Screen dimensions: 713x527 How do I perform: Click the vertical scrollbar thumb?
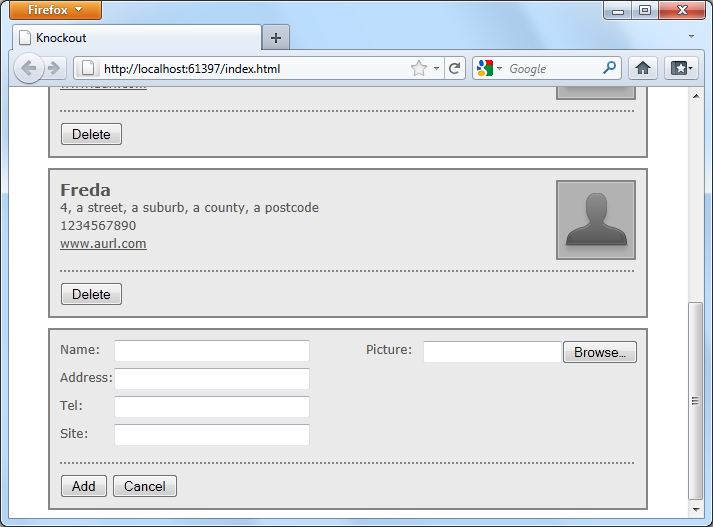pos(696,401)
